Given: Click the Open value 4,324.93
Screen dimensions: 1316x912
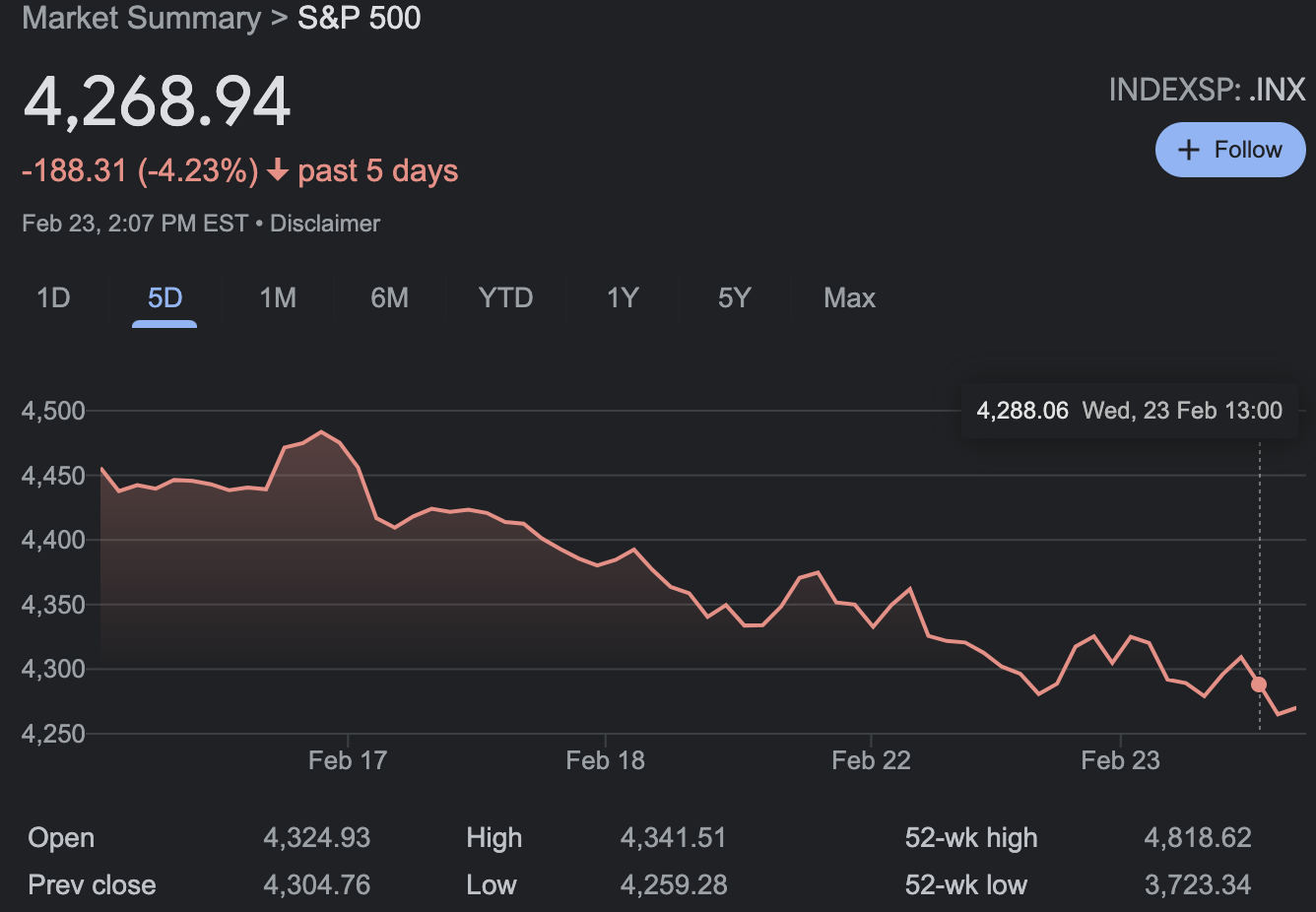Looking at the screenshot, I should point(317,838).
